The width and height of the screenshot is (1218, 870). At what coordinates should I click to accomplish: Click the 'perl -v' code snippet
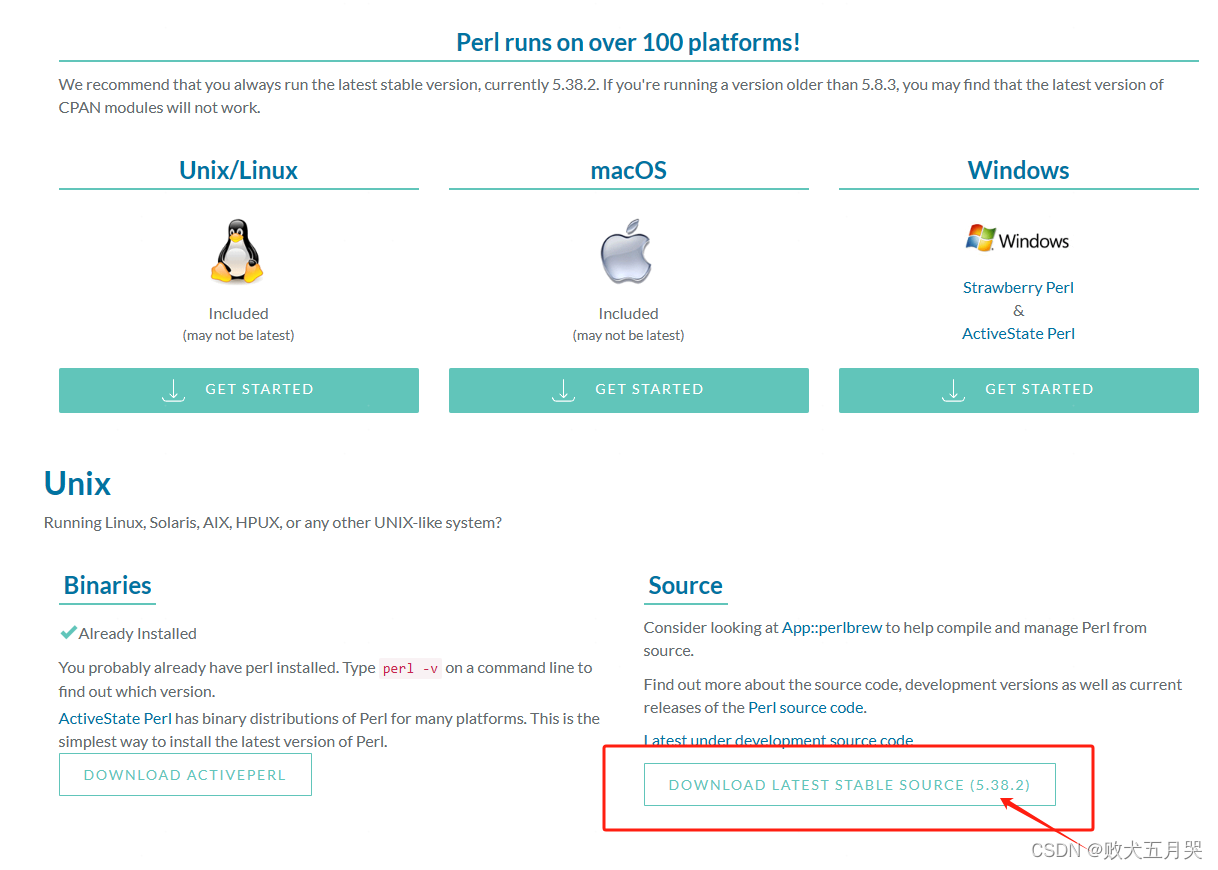[411, 668]
